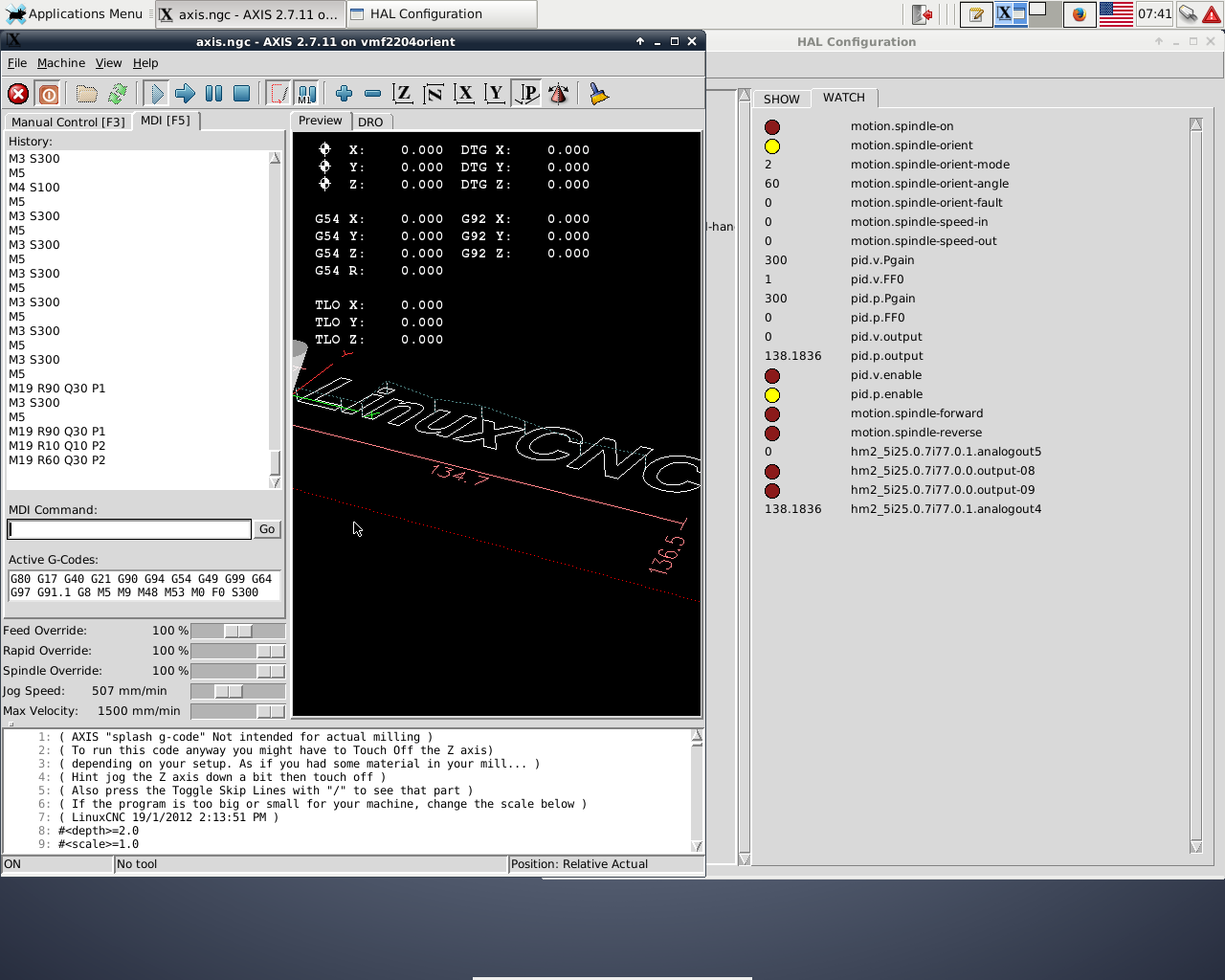Switch to side view X

[x=464, y=94]
